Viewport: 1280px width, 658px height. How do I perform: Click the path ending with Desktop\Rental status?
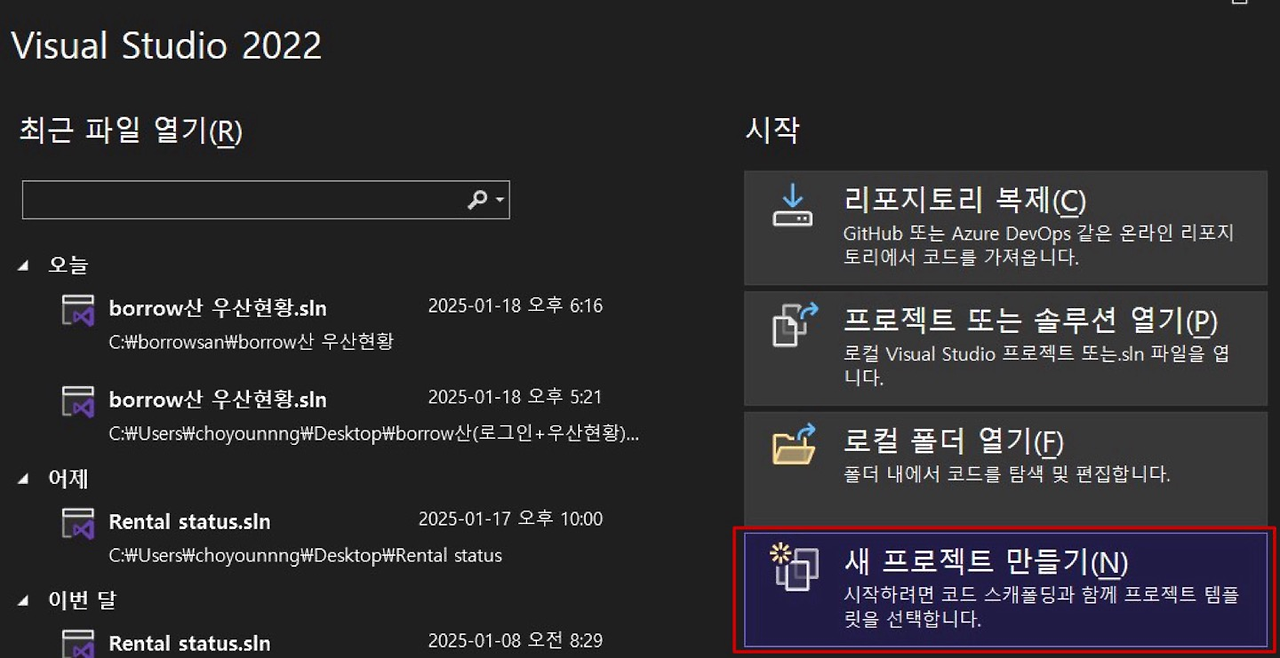click(x=305, y=555)
